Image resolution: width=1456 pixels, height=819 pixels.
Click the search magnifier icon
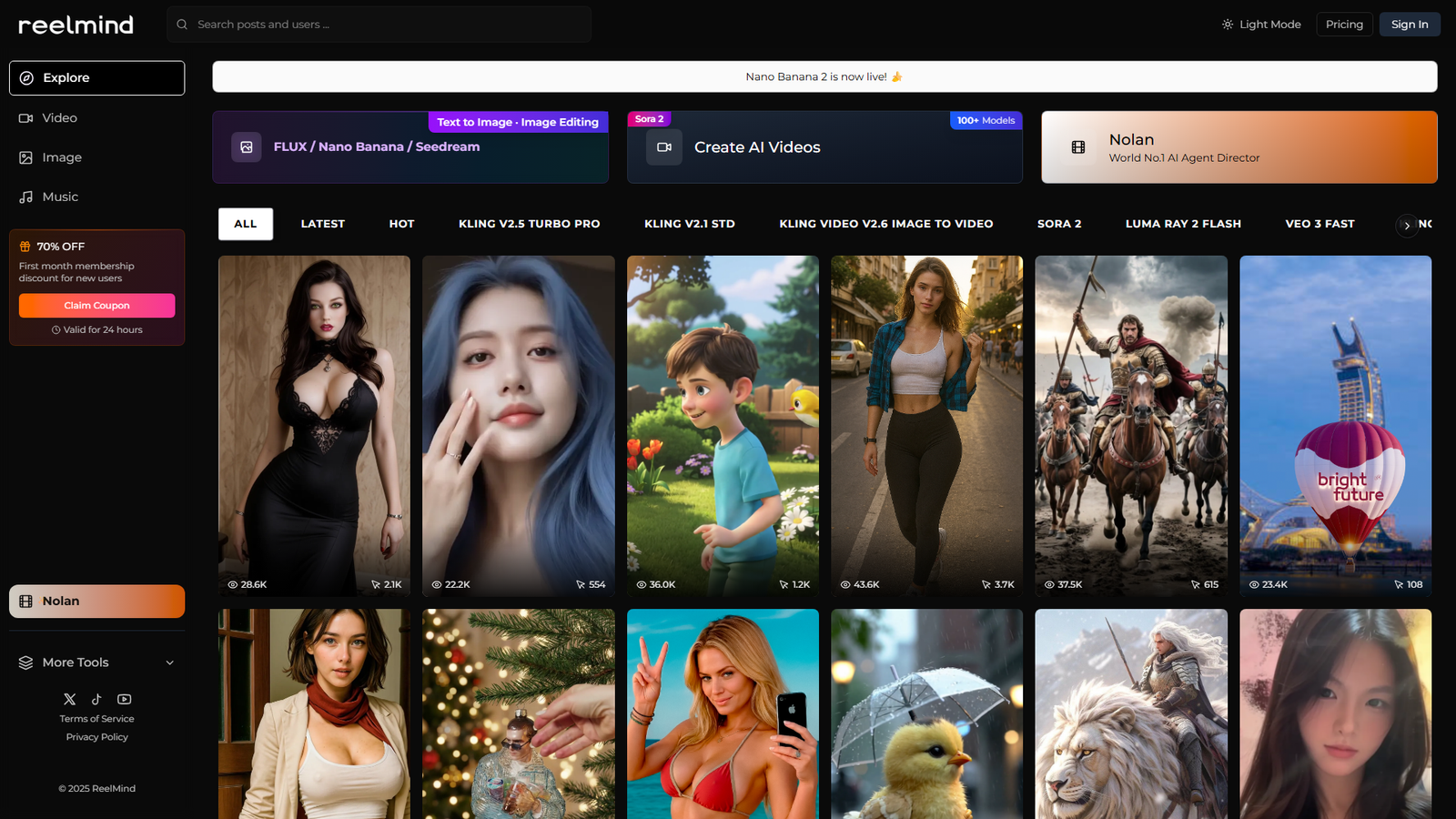[180, 25]
